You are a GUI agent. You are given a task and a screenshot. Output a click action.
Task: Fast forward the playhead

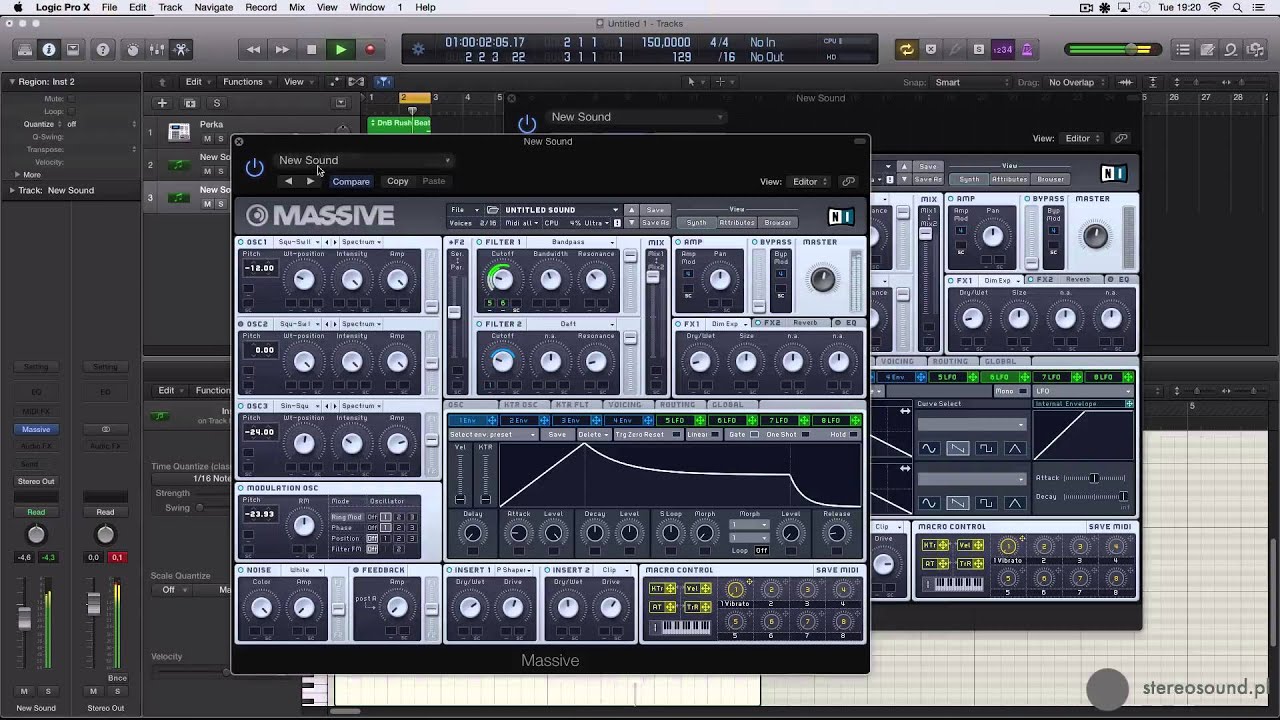(282, 49)
